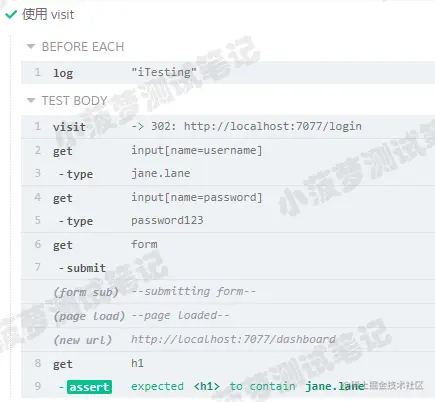Select the log "iTesting" command row
The height and width of the screenshot is (402, 435).
[x=228, y=72]
